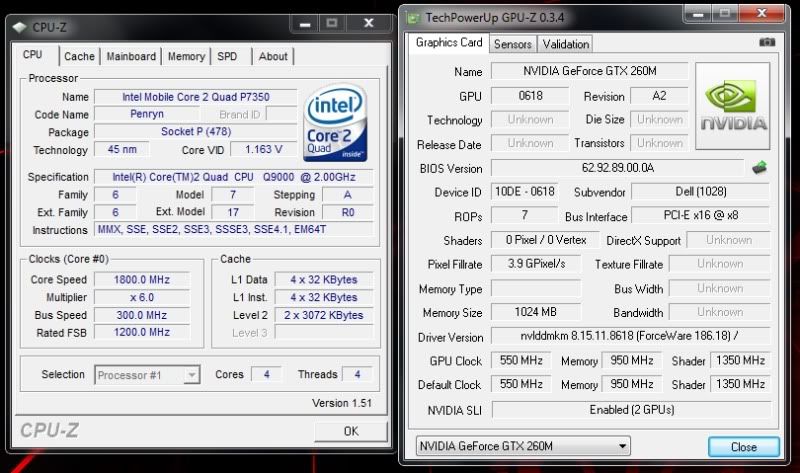Screen dimensions: 800x473
Task: Click the L1 Data 4 x 32 KBytes value
Action: tap(324, 280)
